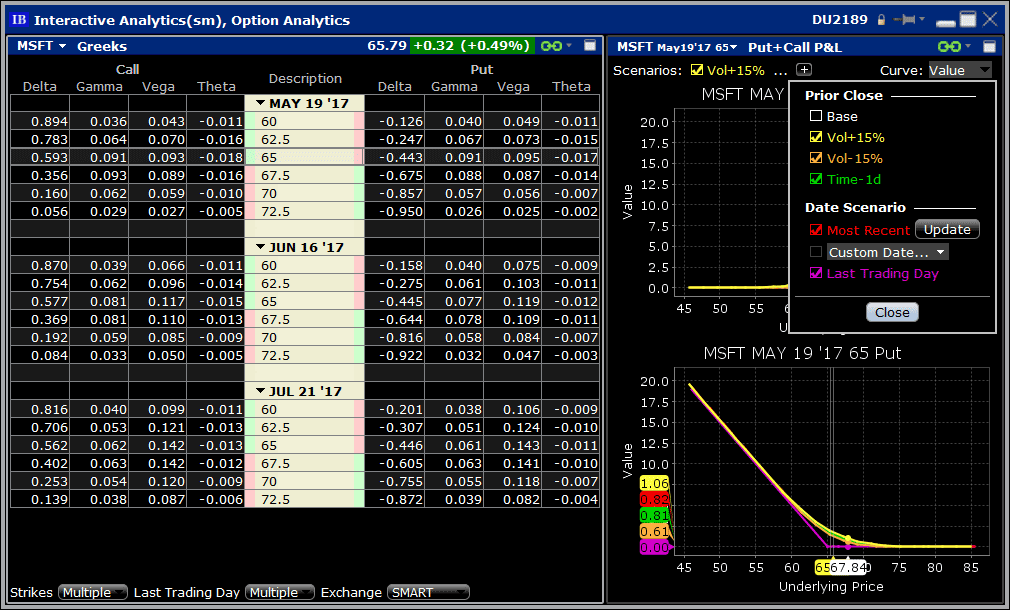Open link-group arrow in Greeks panel header
The width and height of the screenshot is (1010, 610).
(569, 46)
